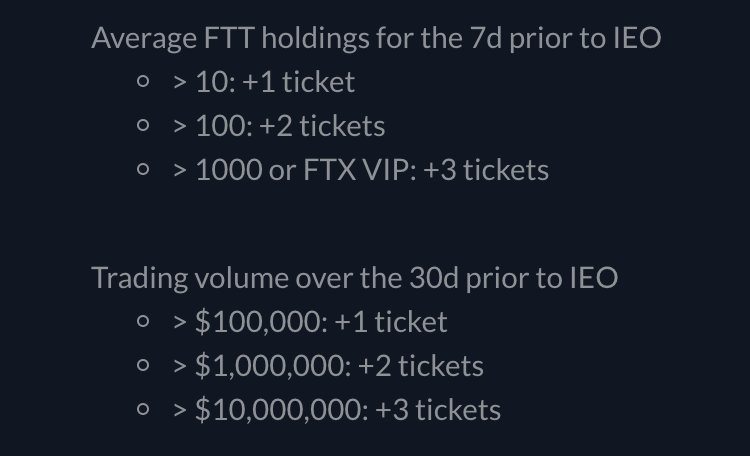
Task: Select the '> 10: +1 ticket' line
Action: 264,82
